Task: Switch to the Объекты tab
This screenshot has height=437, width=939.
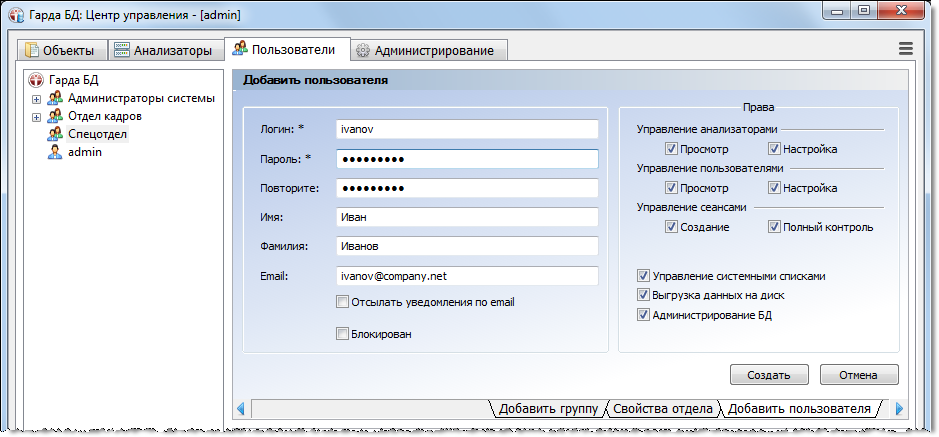Action: 62,50
